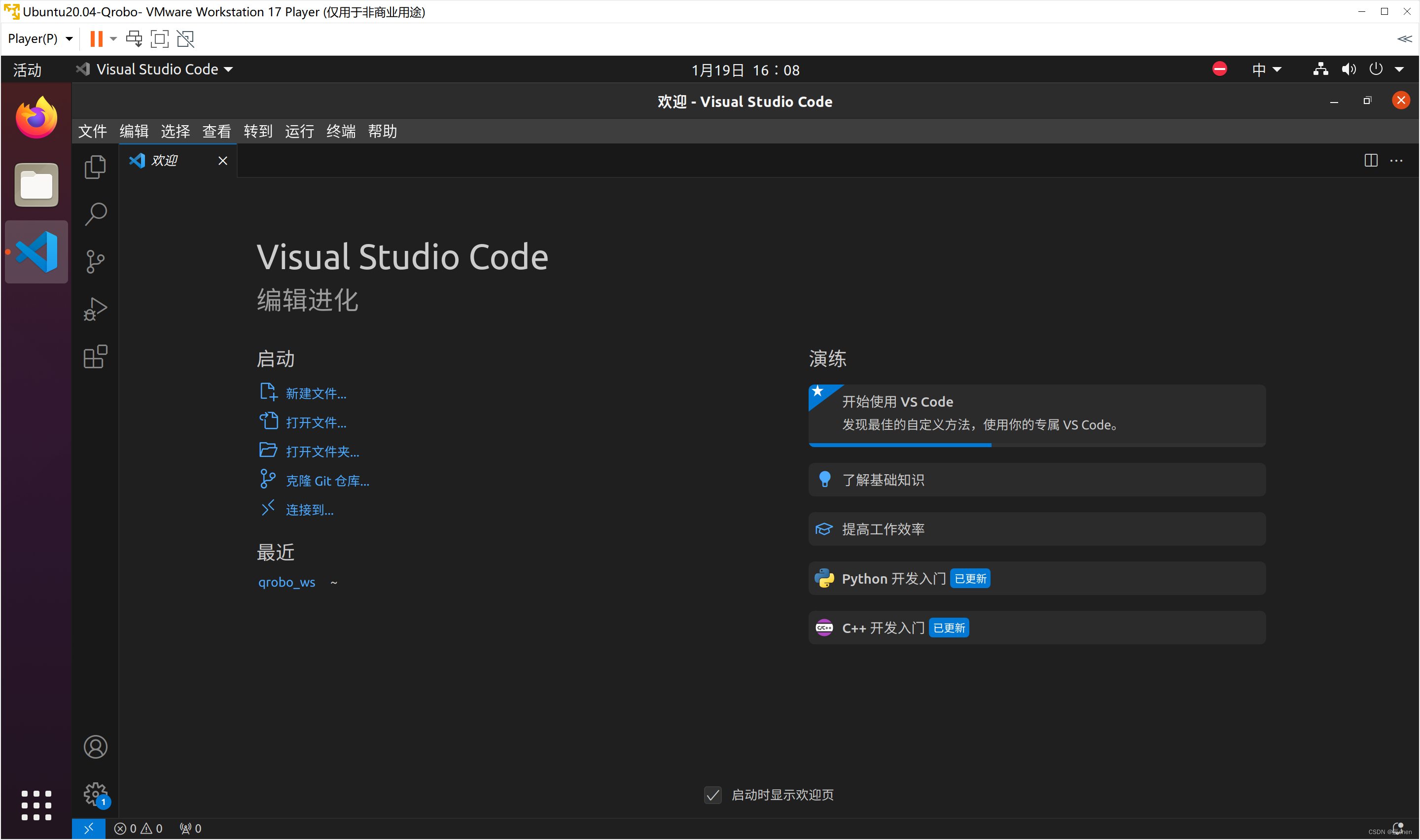This screenshot has height=840, width=1420.
Task: Open C++ 开发入门 walkthrough
Action: 1037,628
